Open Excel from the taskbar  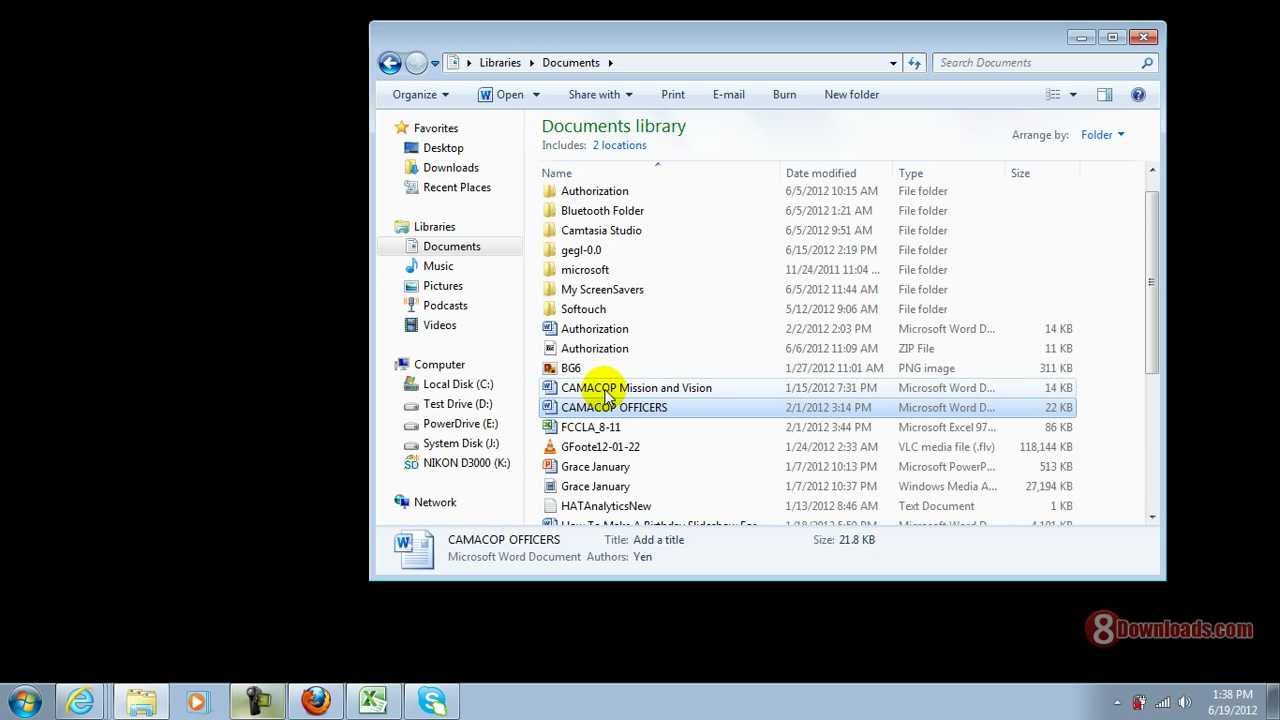(x=374, y=701)
